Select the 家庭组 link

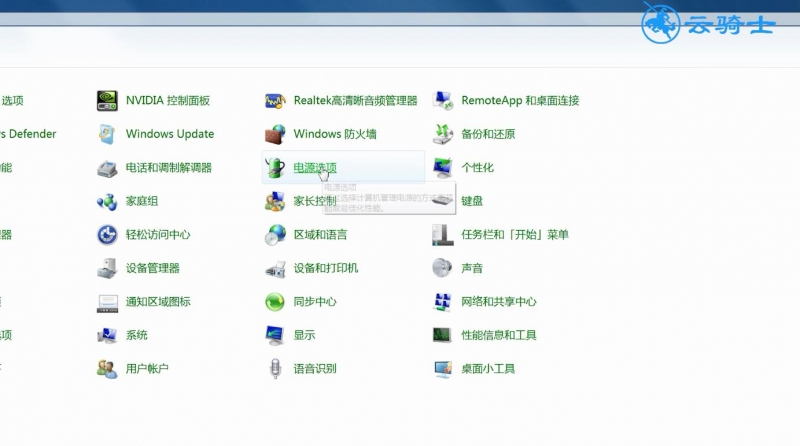pyautogui.click(x=141, y=201)
